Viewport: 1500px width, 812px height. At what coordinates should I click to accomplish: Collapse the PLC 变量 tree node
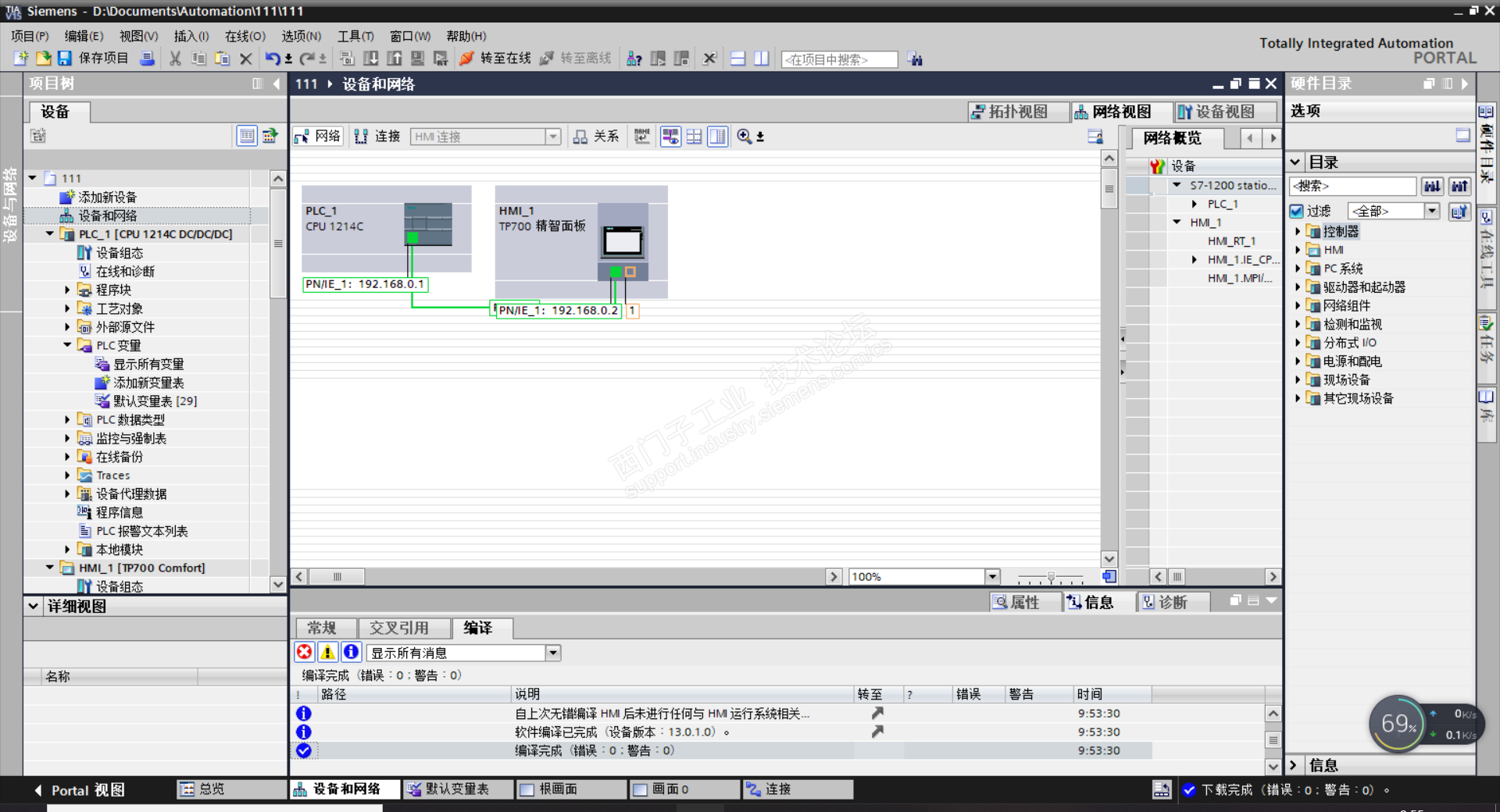67,345
